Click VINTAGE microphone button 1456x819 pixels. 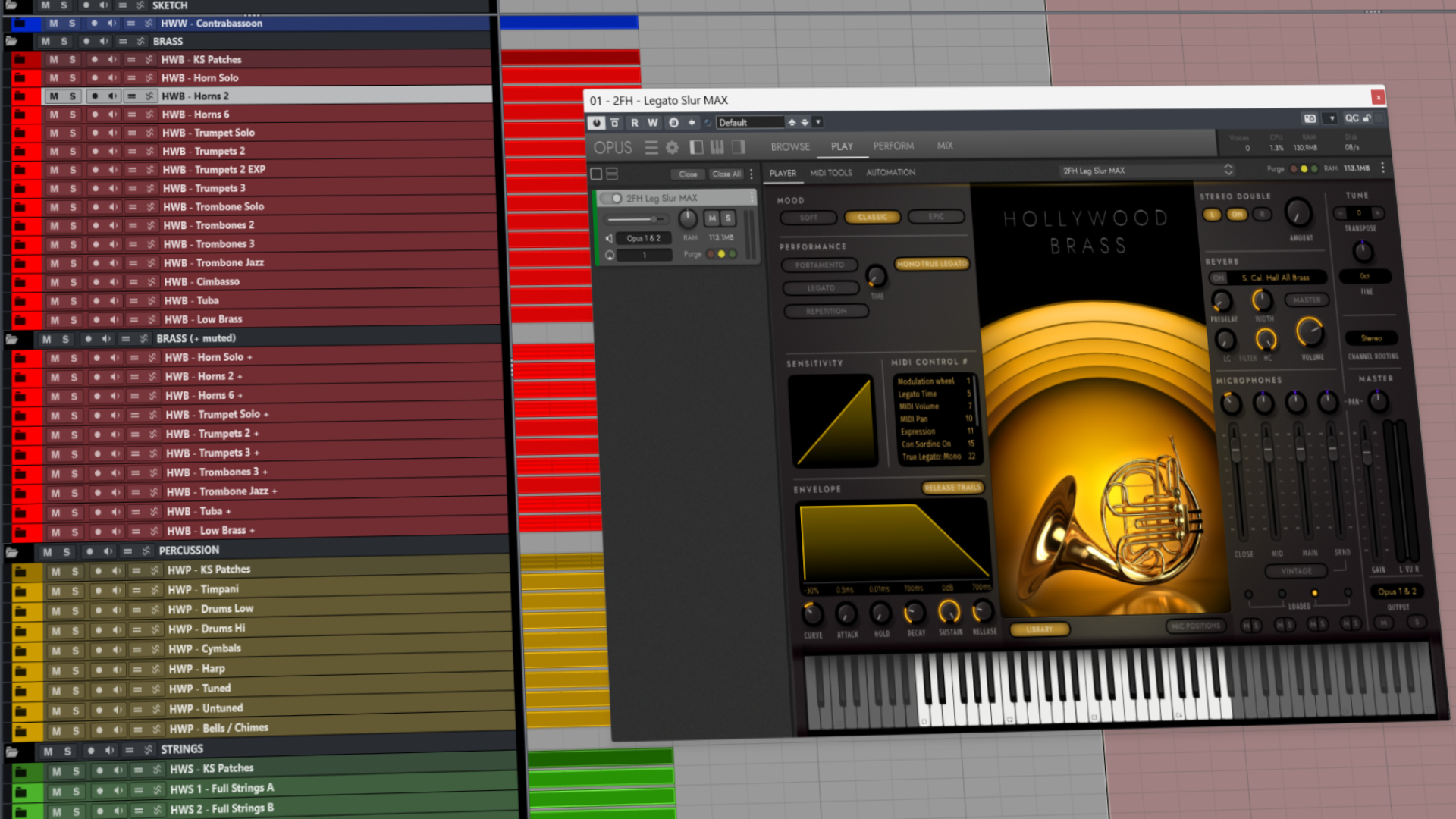pyautogui.click(x=1296, y=571)
